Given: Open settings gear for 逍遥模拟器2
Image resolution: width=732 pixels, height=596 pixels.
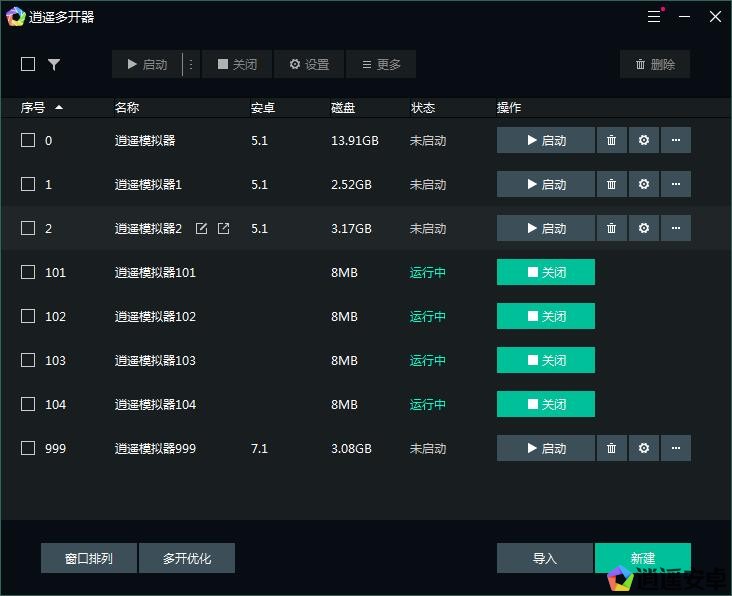Looking at the screenshot, I should pyautogui.click(x=644, y=228).
